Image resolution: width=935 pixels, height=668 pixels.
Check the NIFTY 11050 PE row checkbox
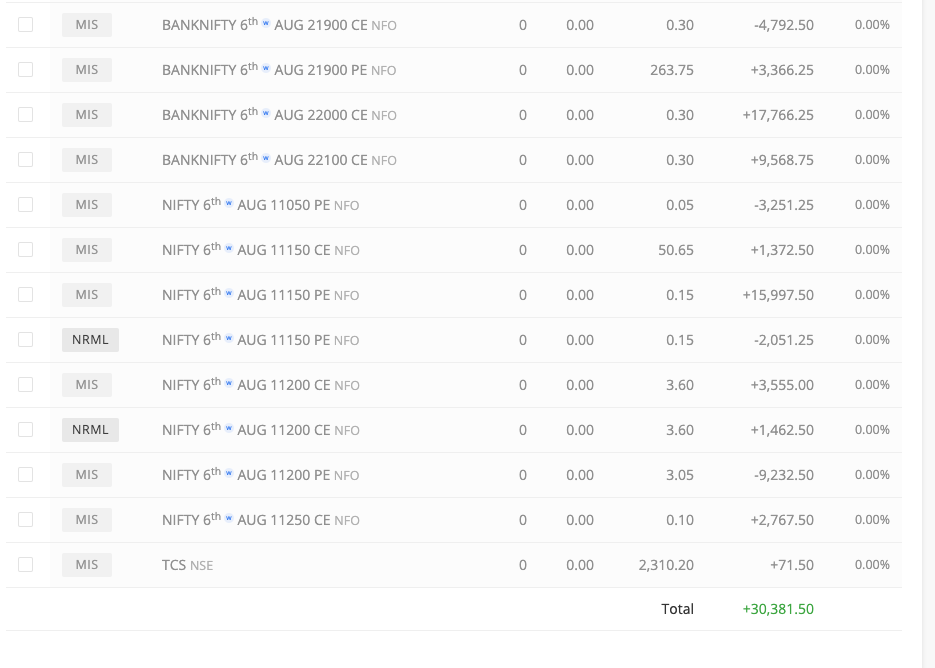pos(26,205)
